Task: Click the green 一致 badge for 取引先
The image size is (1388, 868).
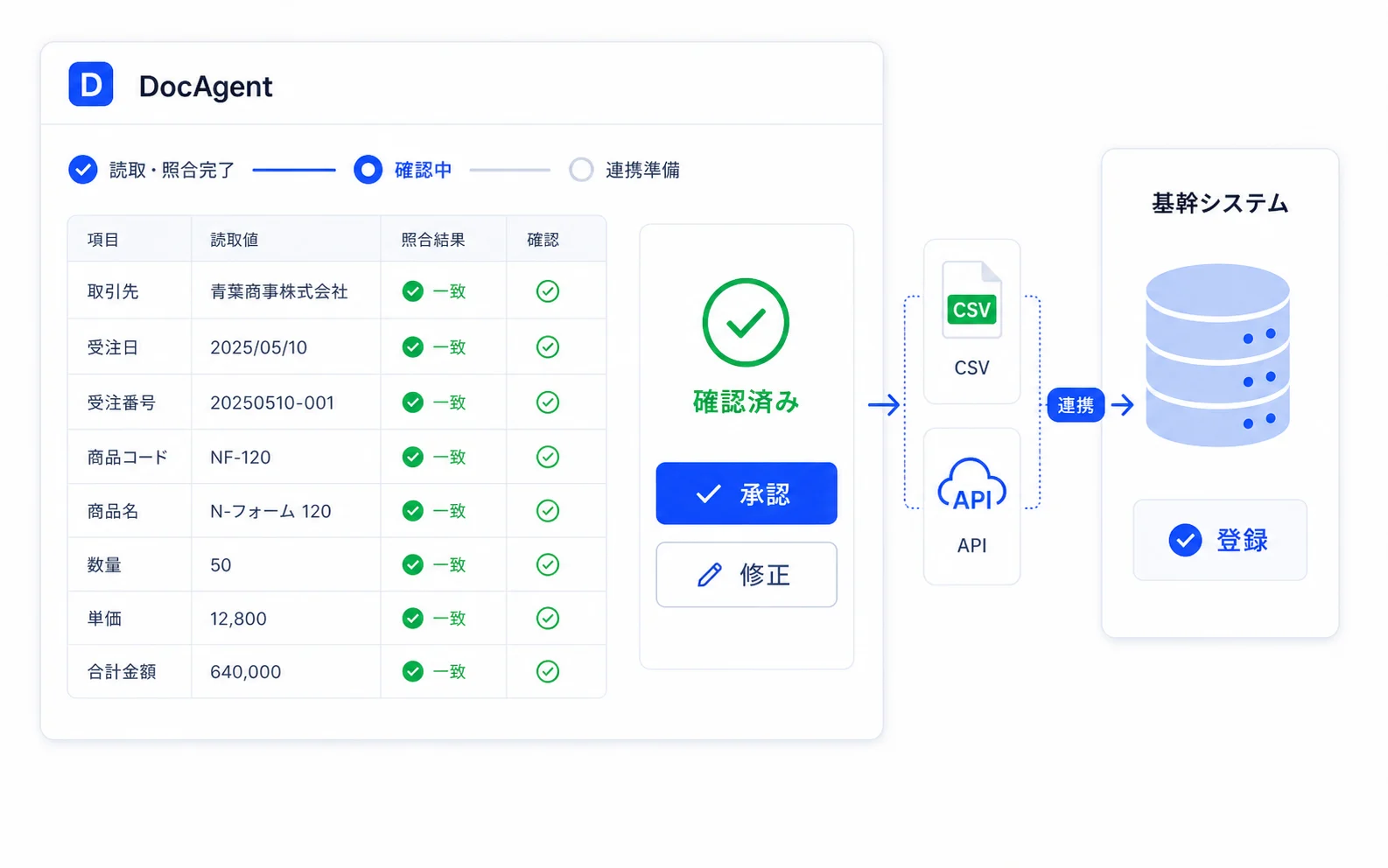Action: 434,291
